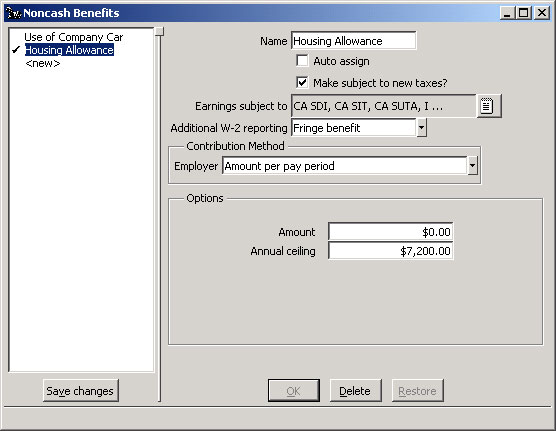556x431 pixels.
Task: Enable the Auto assign checkbox
Action: point(302,61)
